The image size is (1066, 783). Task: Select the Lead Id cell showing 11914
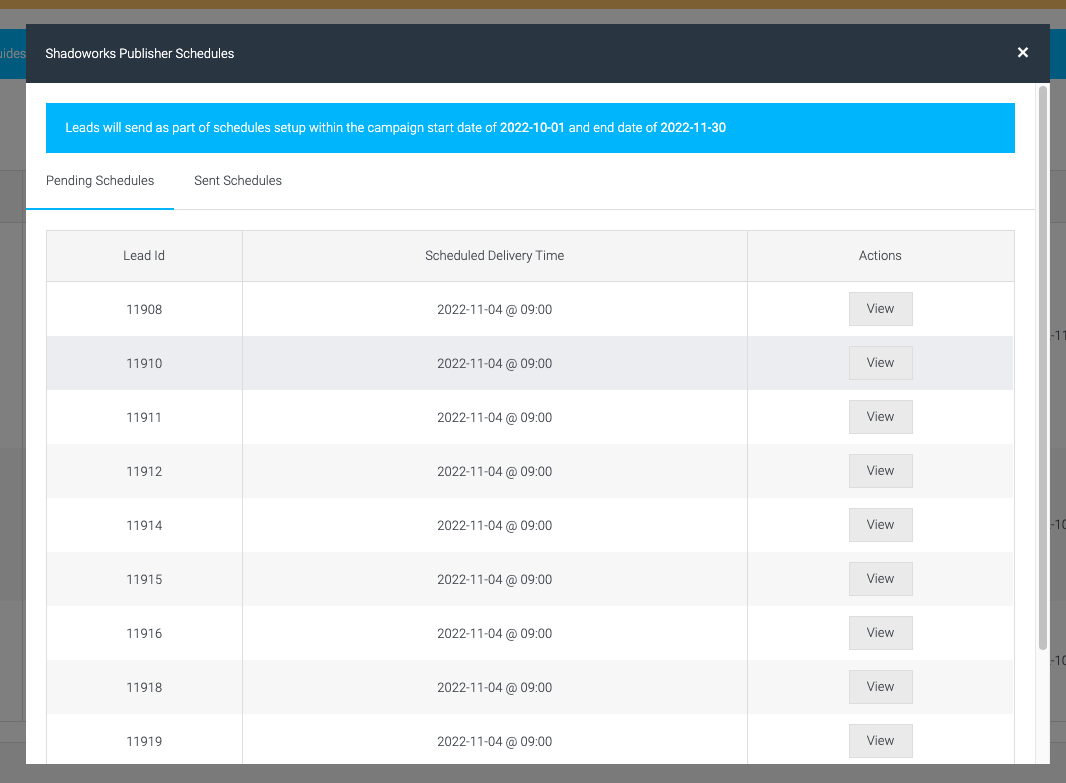[143, 525]
